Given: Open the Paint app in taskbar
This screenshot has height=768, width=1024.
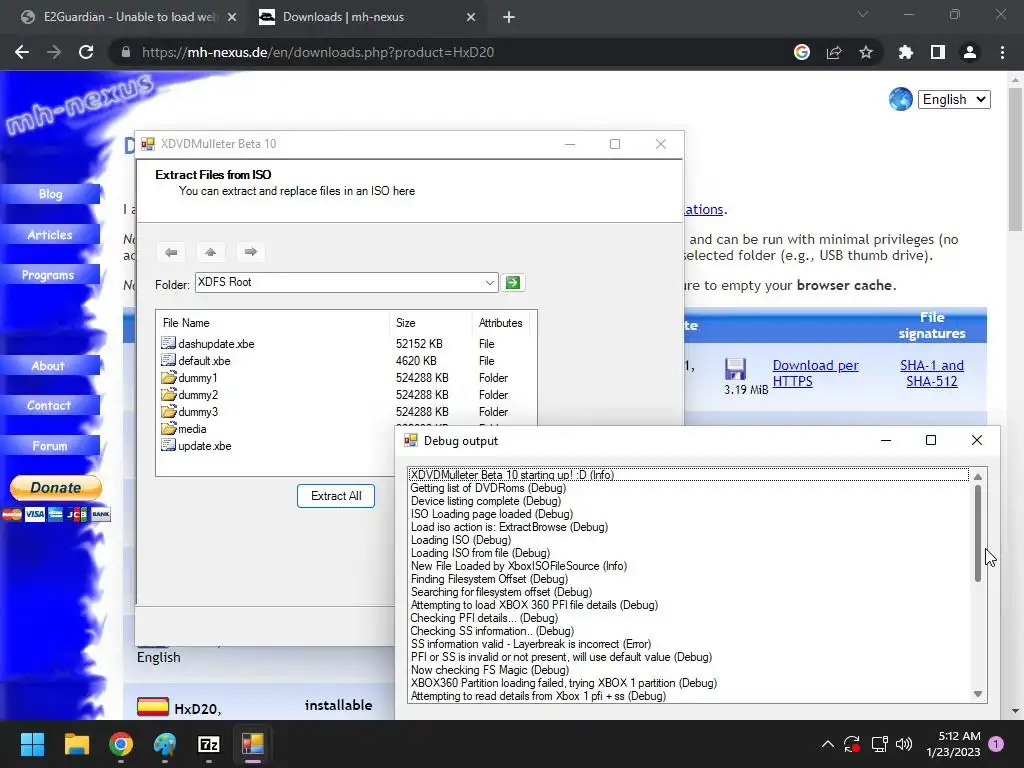Looking at the screenshot, I should (x=165, y=744).
